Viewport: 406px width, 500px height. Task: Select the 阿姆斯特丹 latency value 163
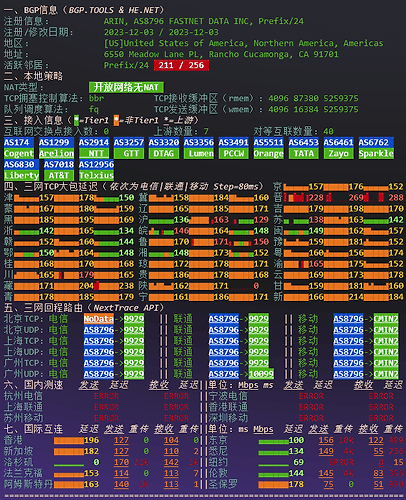click(91, 484)
